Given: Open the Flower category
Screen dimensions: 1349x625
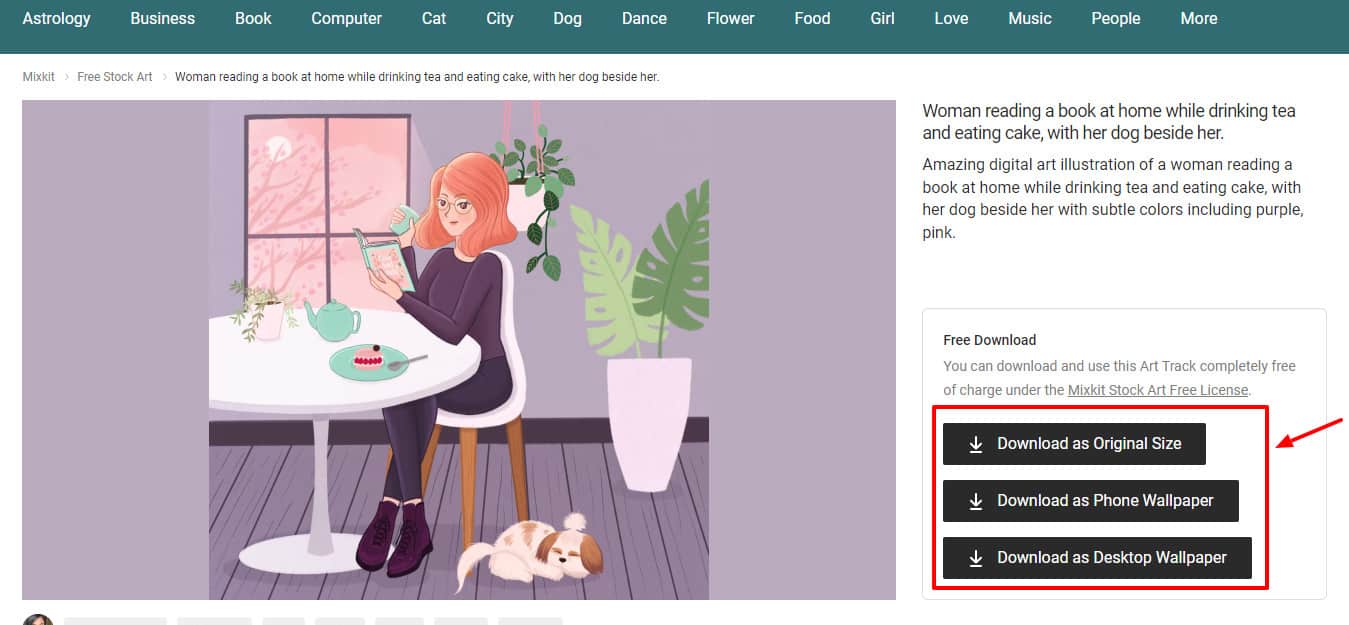Looking at the screenshot, I should tap(731, 18).
